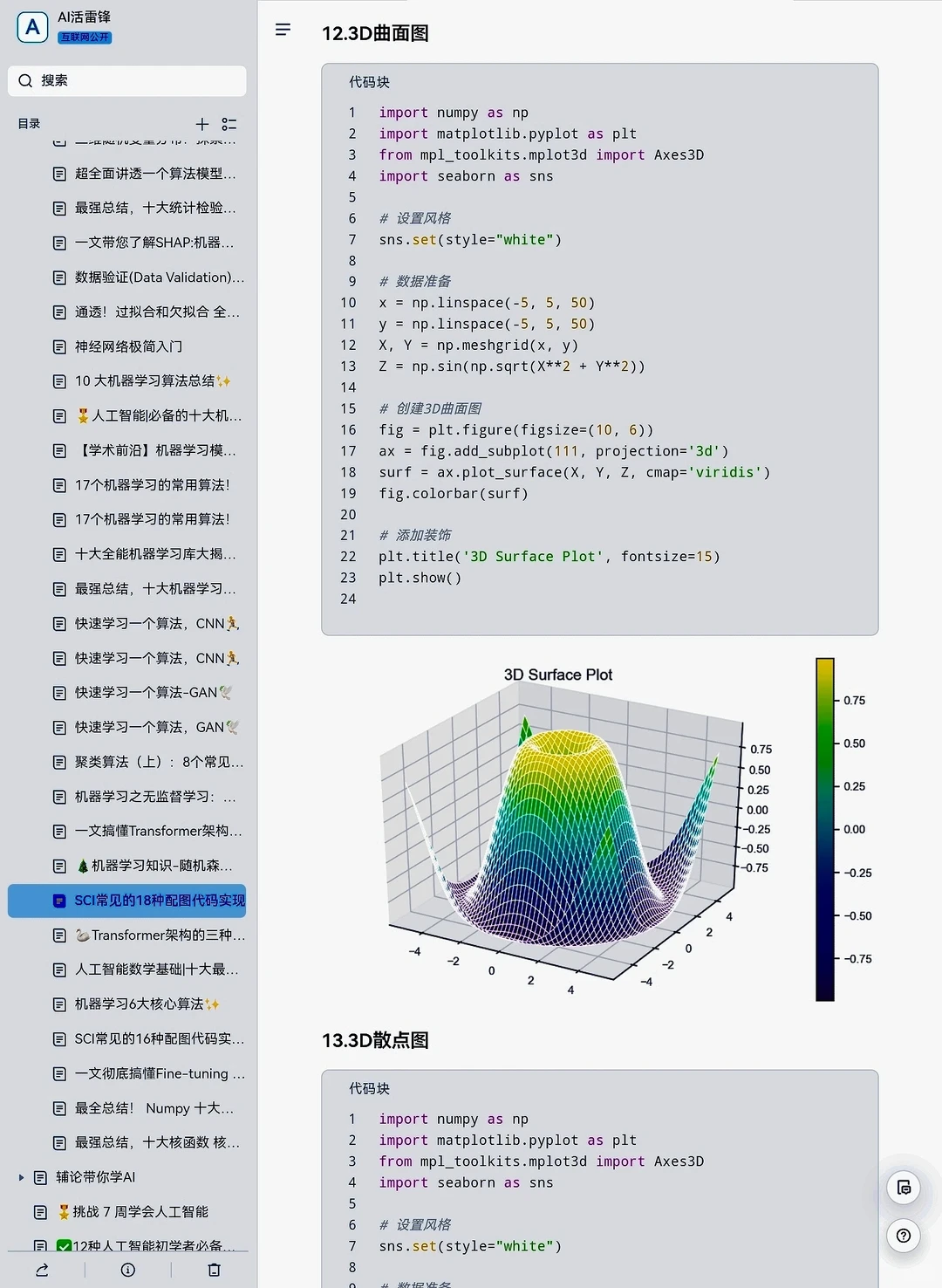Expand the document icon entry for 挑战 7 周学会人工智能

click(x=40, y=1212)
